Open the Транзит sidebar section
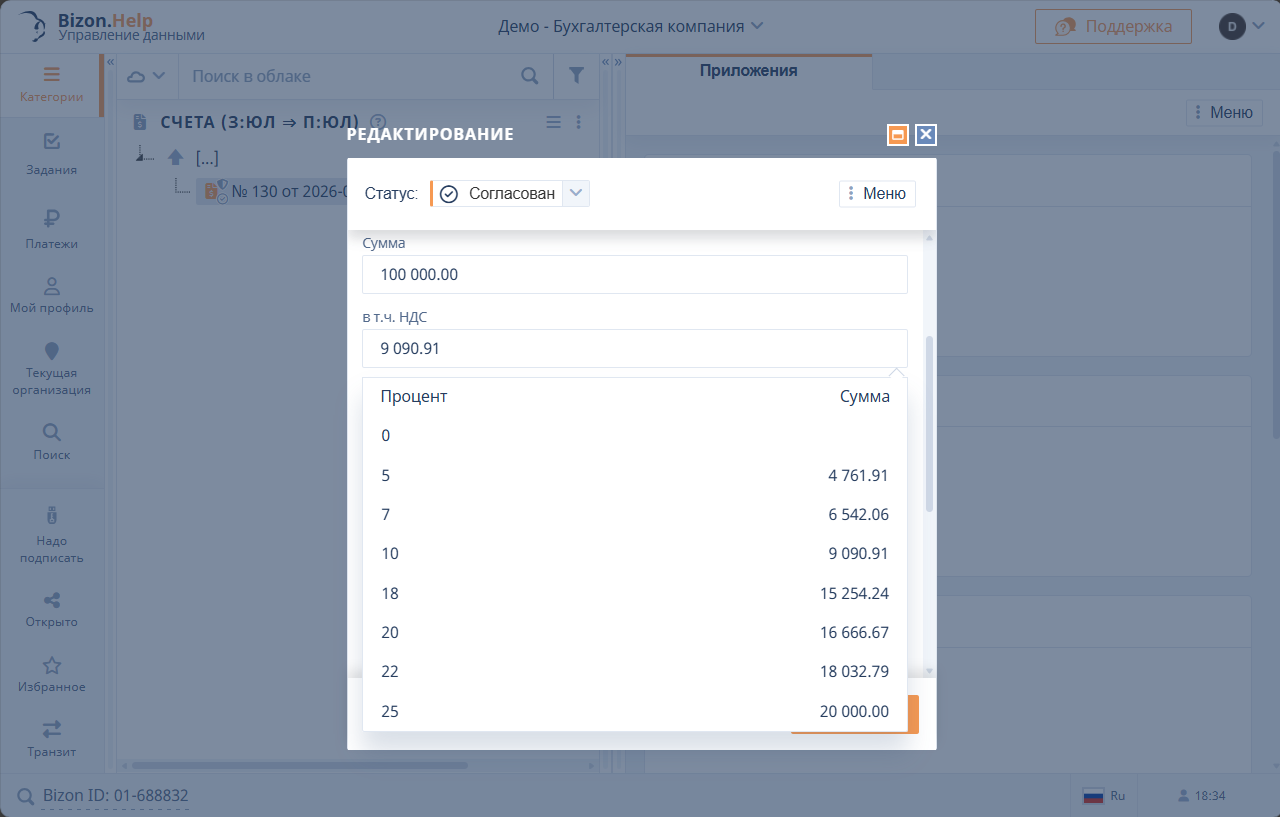1280x817 pixels. [x=52, y=738]
